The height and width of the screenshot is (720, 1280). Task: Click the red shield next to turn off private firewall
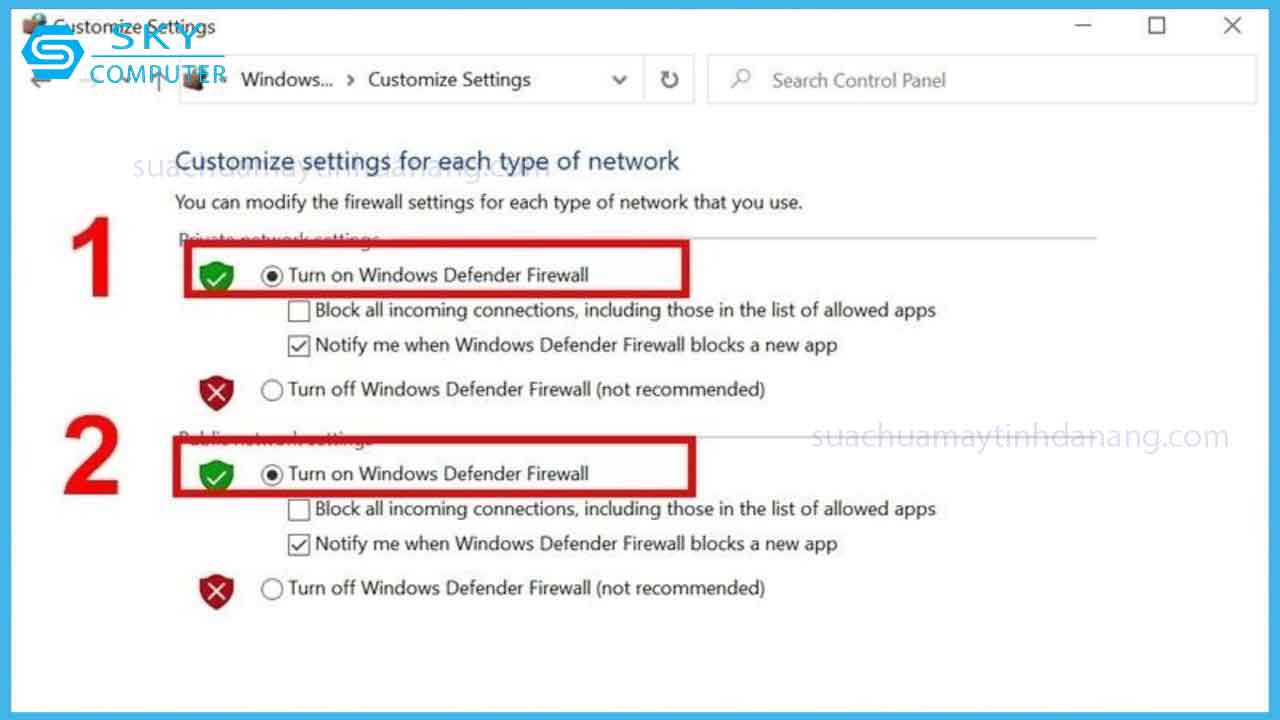(216, 391)
